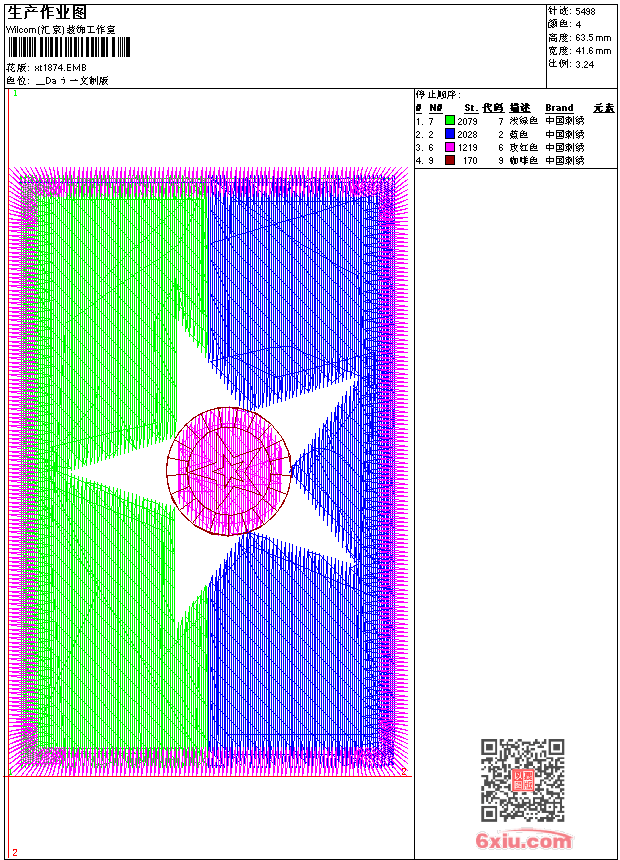Click stitch count 2079 in row 1
Viewport: 620px width, 860px height.
click(x=467, y=121)
